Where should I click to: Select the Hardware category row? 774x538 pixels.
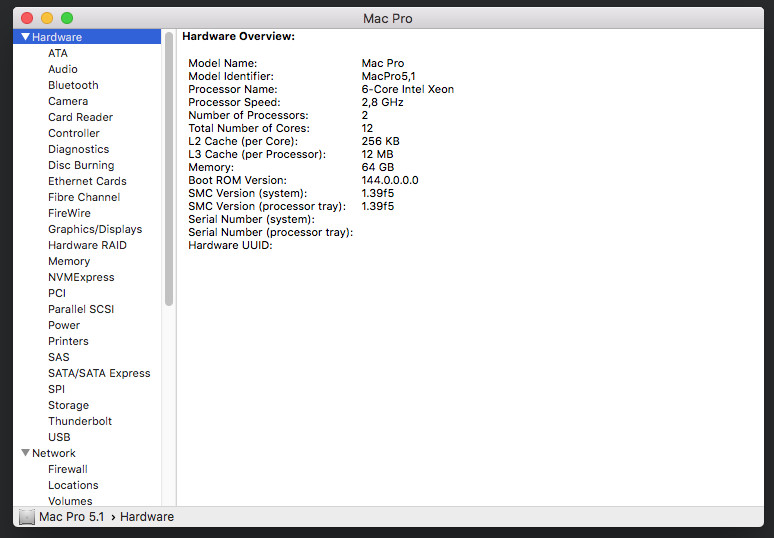coord(87,37)
